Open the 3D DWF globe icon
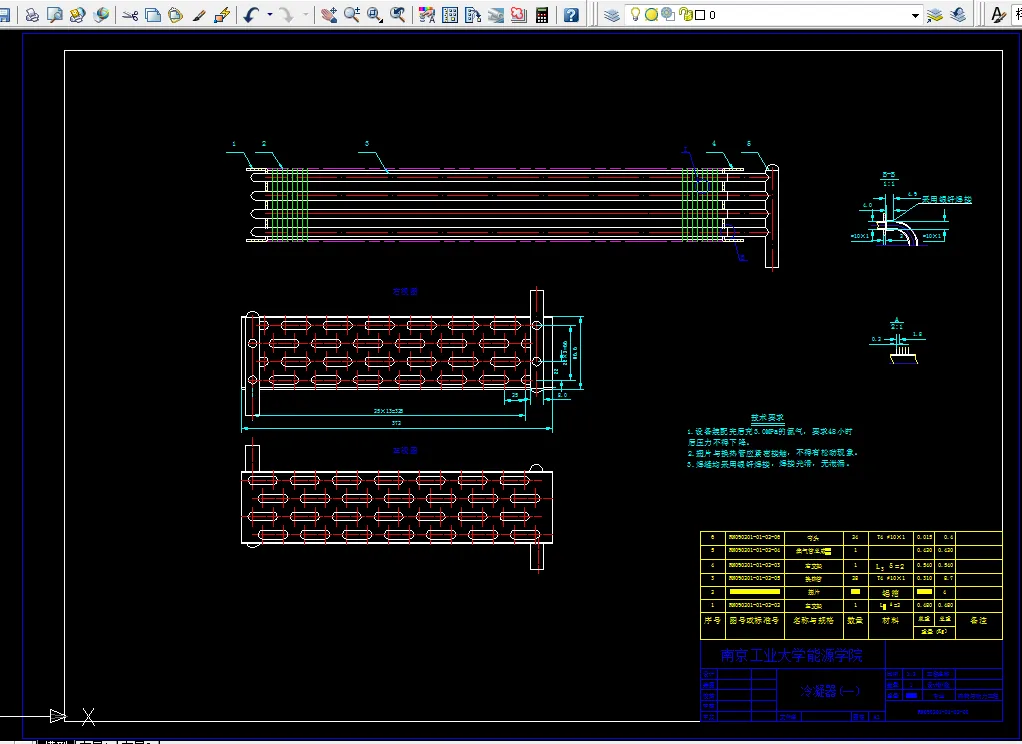1022x744 pixels. click(101, 14)
